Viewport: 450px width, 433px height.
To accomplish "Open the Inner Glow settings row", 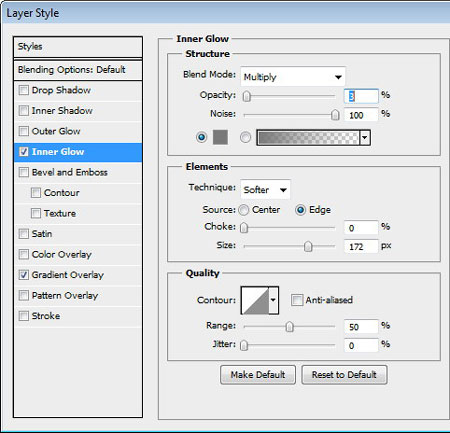I will (78, 152).
